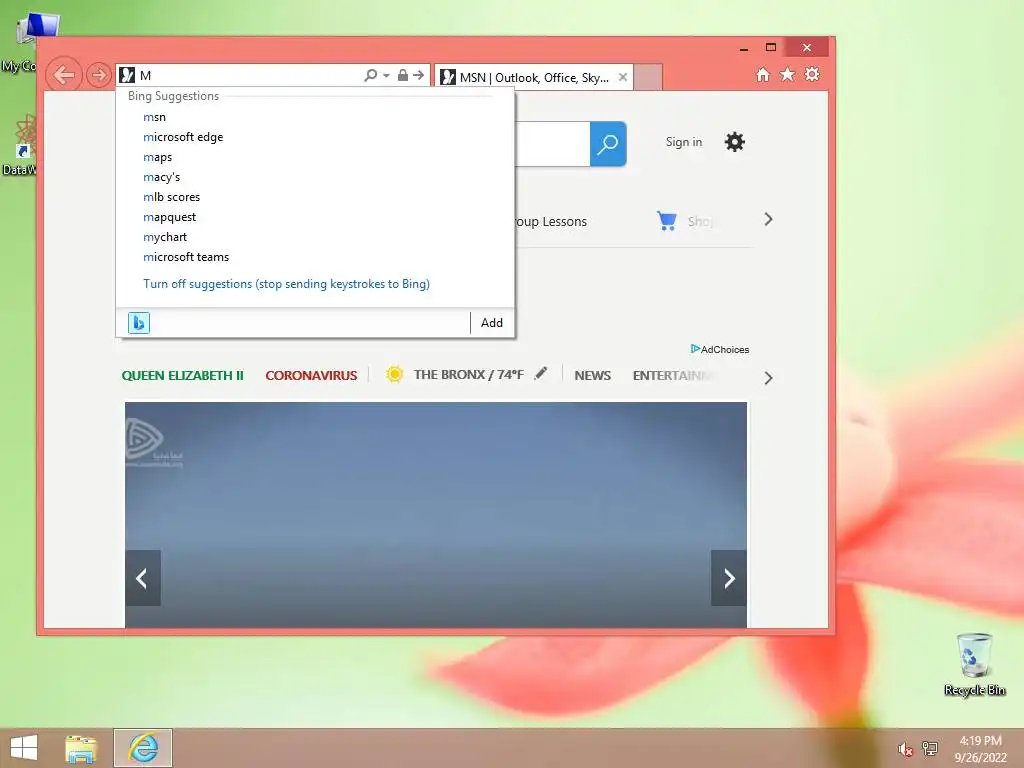Click the browser Back arrow button

[x=64, y=75]
